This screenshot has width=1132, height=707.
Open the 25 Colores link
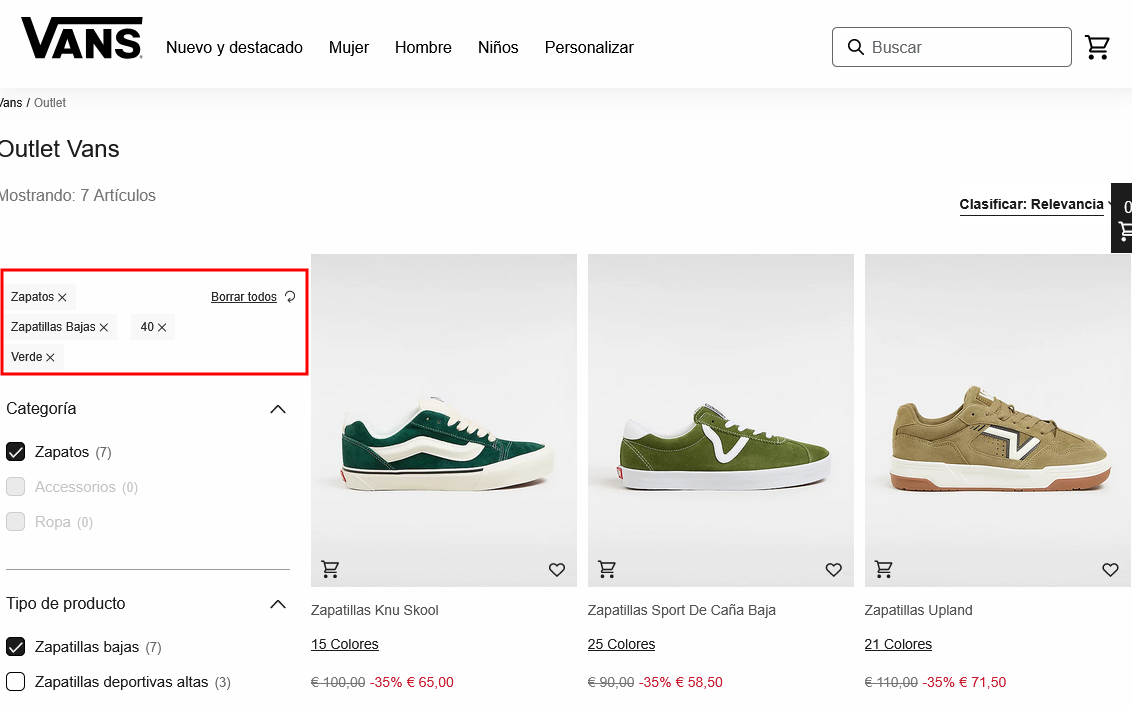621,644
